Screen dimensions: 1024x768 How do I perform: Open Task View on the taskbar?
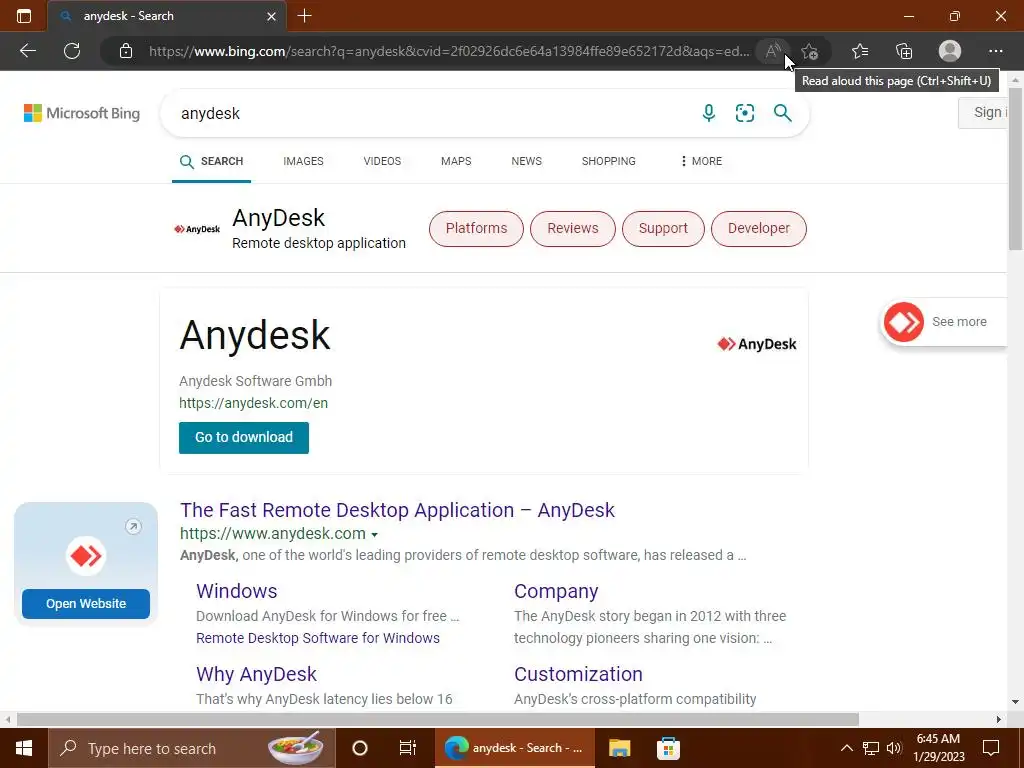[x=408, y=748]
